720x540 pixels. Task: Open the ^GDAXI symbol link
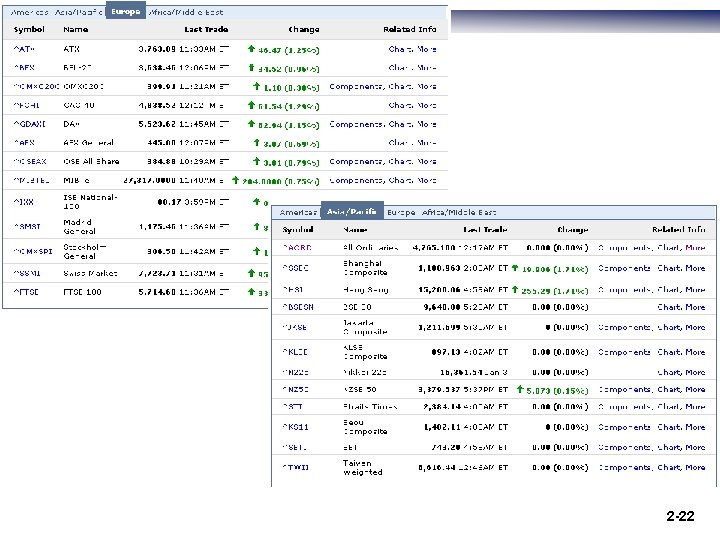[29, 124]
